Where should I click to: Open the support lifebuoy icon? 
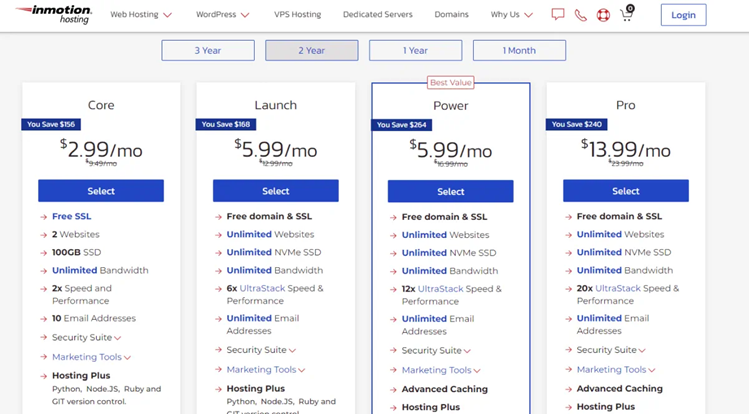click(603, 15)
